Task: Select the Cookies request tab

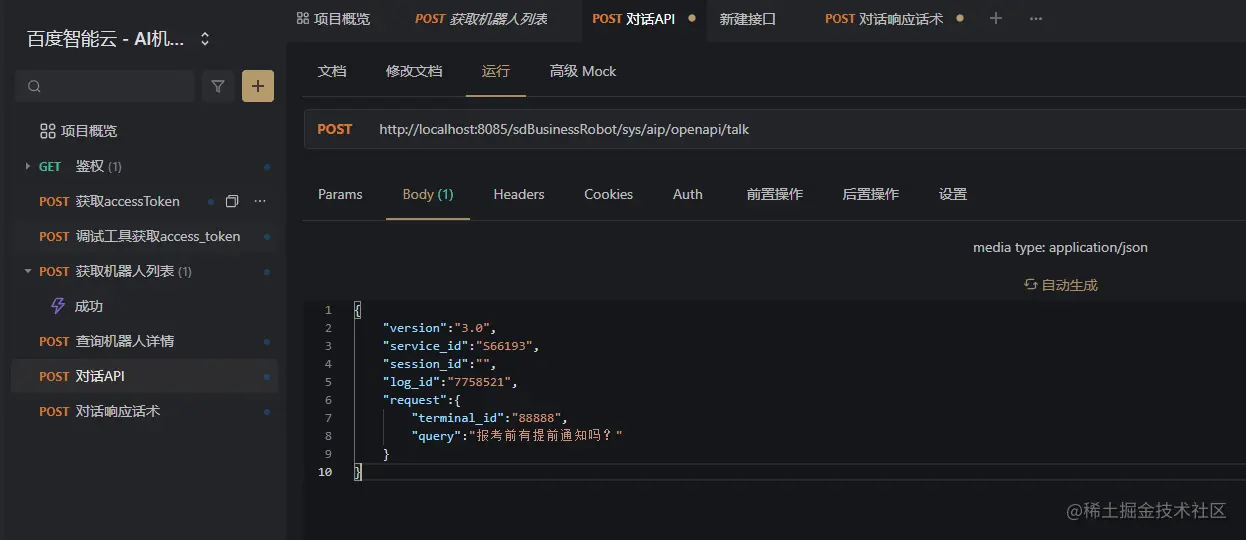Action: coord(609,194)
